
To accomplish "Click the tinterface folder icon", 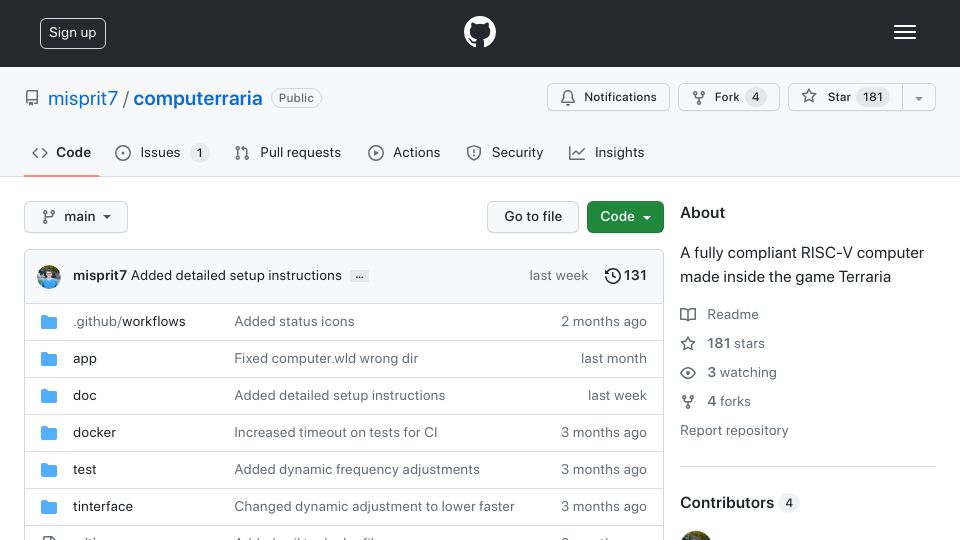I will (49, 507).
